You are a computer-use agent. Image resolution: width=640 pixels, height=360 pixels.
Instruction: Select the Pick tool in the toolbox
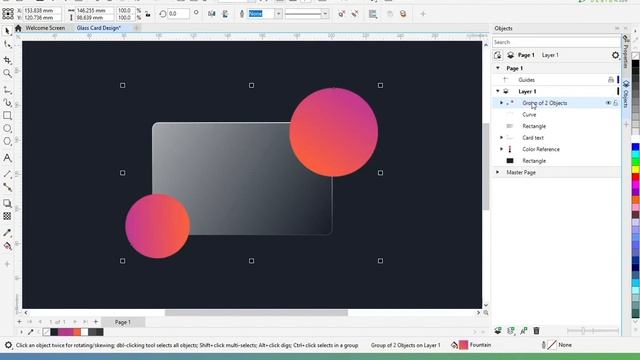point(7,31)
